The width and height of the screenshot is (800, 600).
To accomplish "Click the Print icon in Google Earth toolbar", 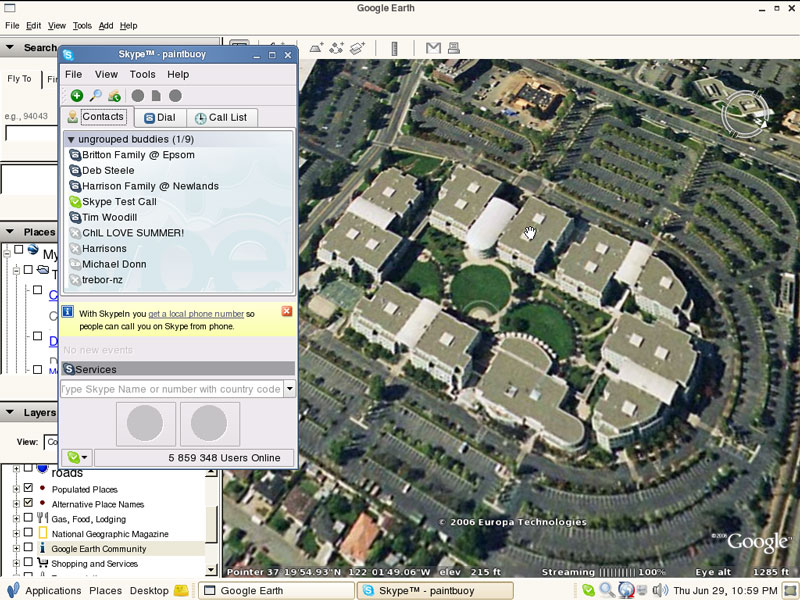I will coord(454,48).
